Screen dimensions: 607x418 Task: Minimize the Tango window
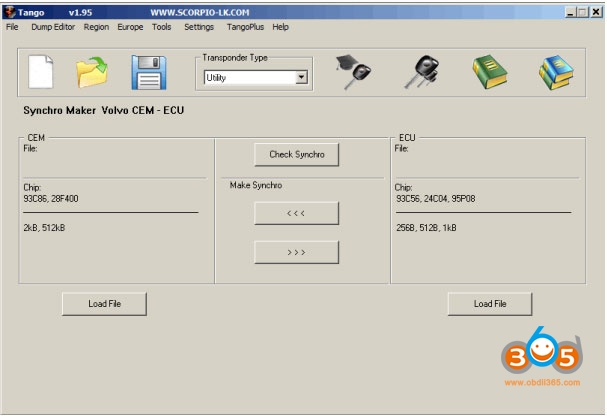(570, 12)
